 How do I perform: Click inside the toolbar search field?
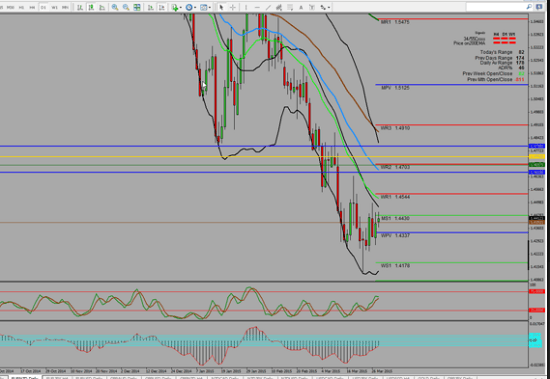point(495,7)
